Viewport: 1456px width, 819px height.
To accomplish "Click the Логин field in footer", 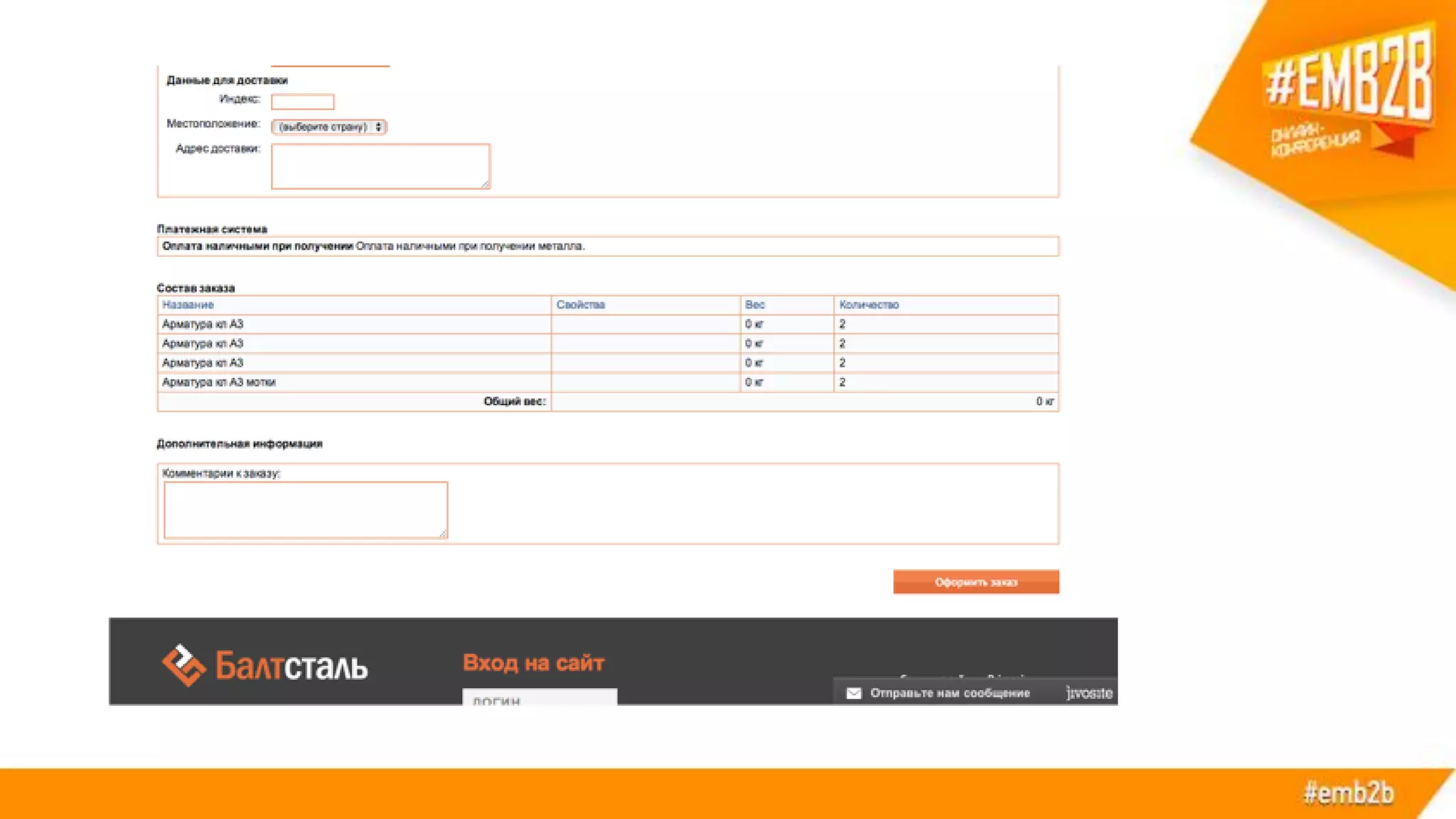I will [x=539, y=698].
